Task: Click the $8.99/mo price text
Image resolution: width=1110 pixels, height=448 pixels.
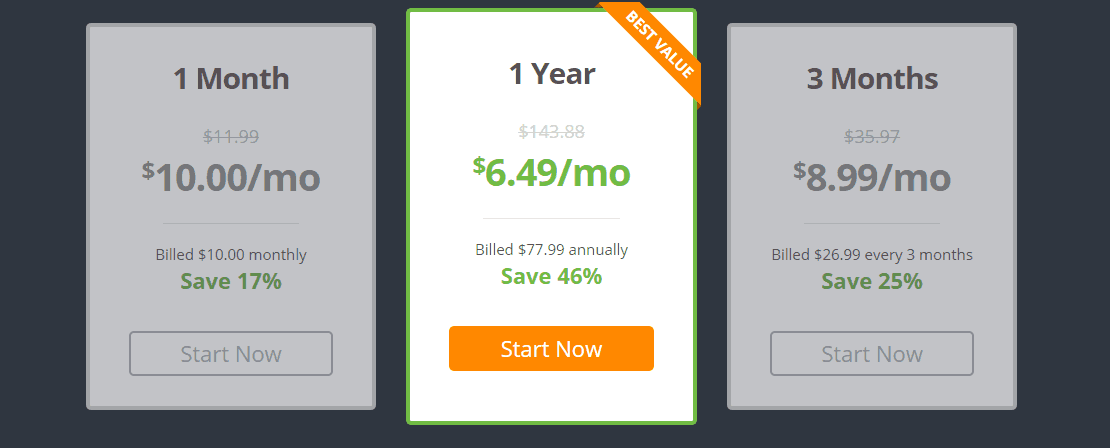Action: click(x=871, y=177)
